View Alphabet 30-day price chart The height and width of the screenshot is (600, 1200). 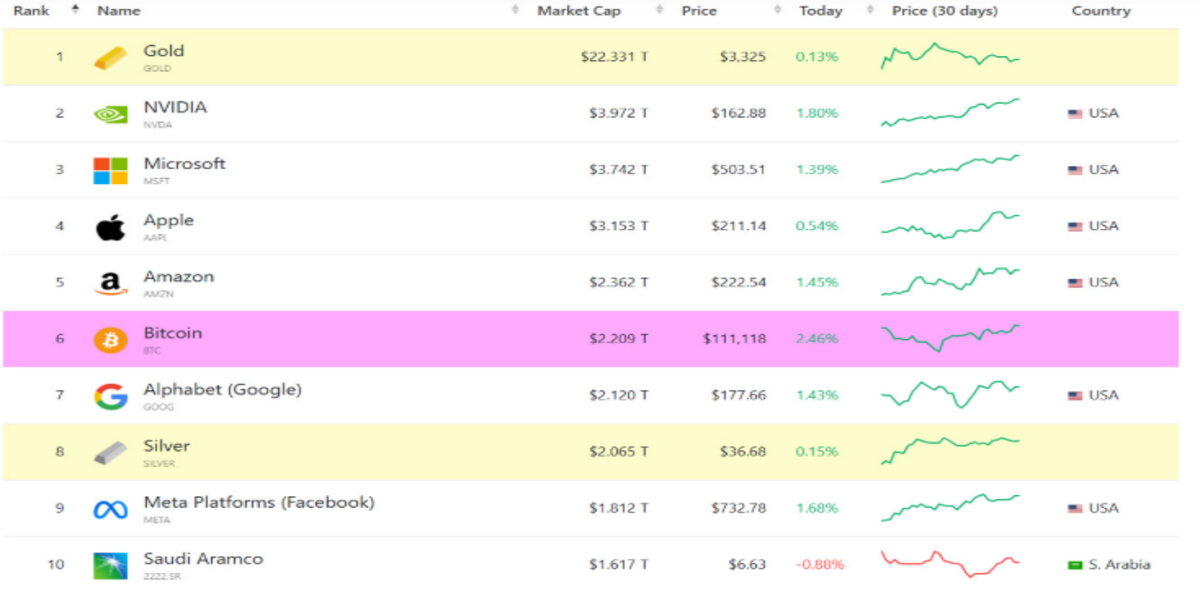pyautogui.click(x=950, y=395)
